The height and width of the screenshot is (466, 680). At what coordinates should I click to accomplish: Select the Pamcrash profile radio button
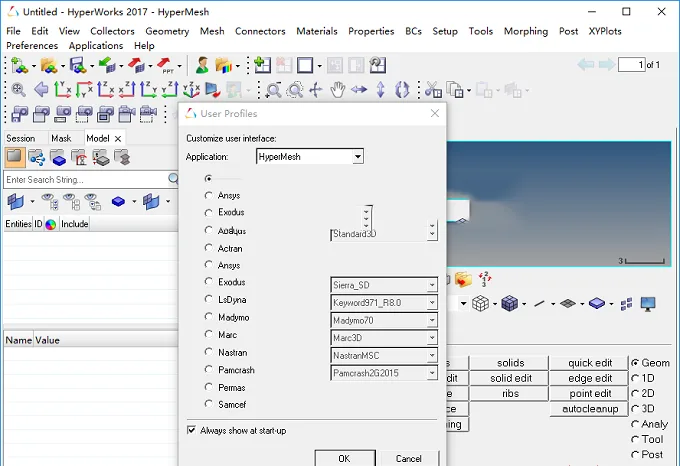(x=209, y=369)
